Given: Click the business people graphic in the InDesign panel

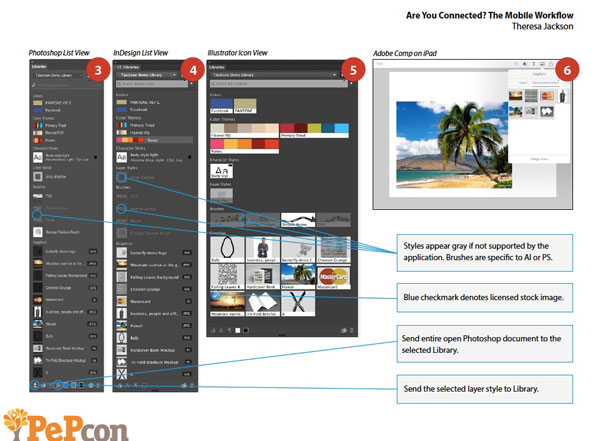Looking at the screenshot, I should (x=154, y=314).
